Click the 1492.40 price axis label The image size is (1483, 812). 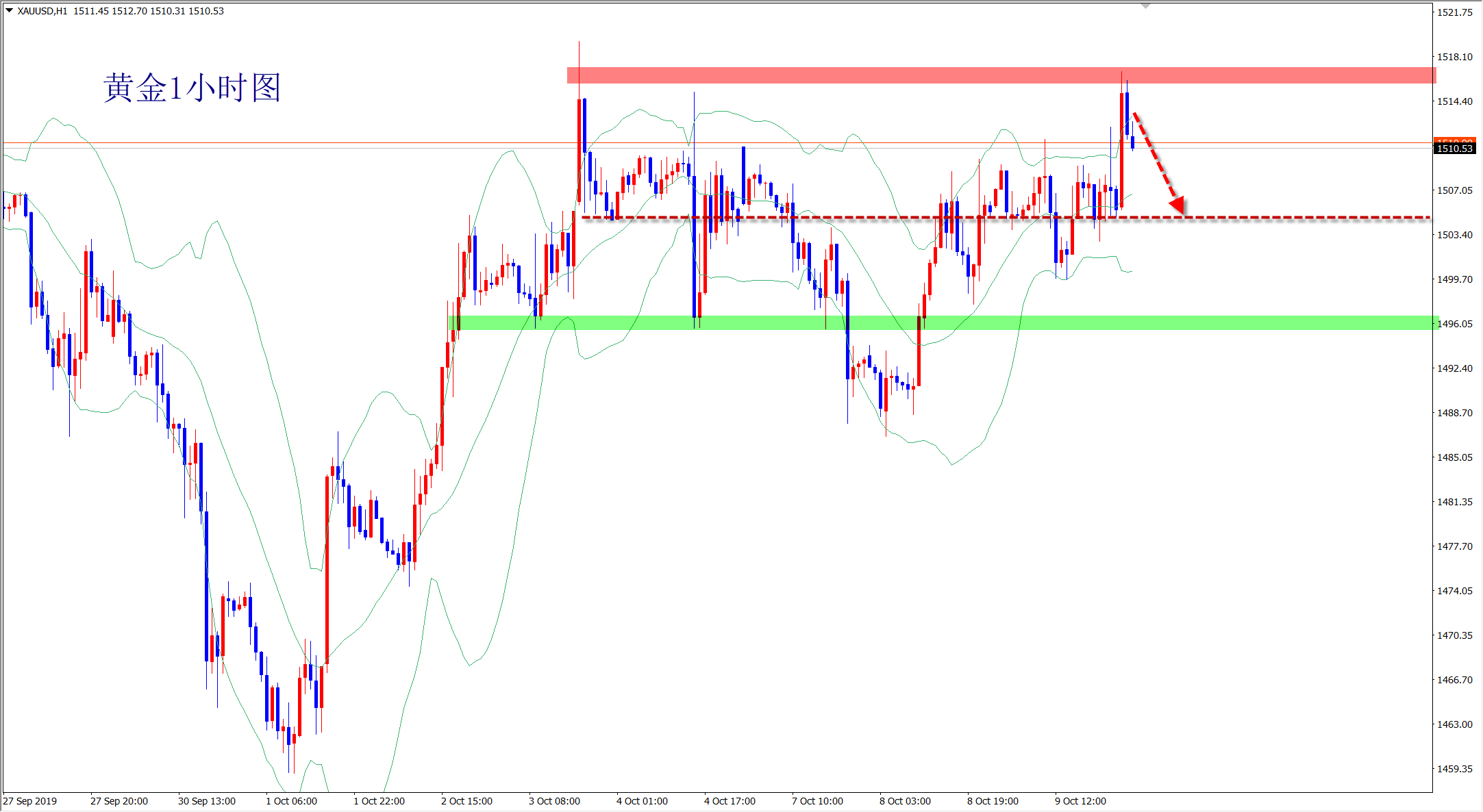coord(1455,368)
